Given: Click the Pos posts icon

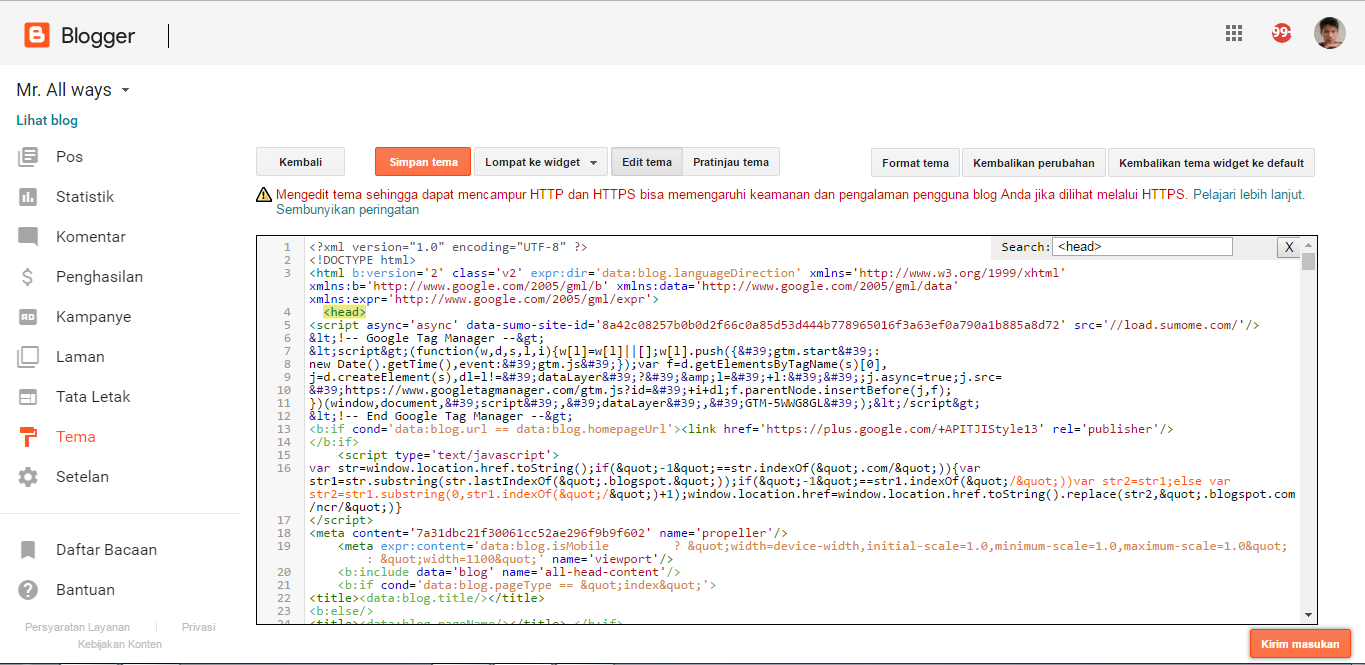Looking at the screenshot, I should [x=28, y=157].
